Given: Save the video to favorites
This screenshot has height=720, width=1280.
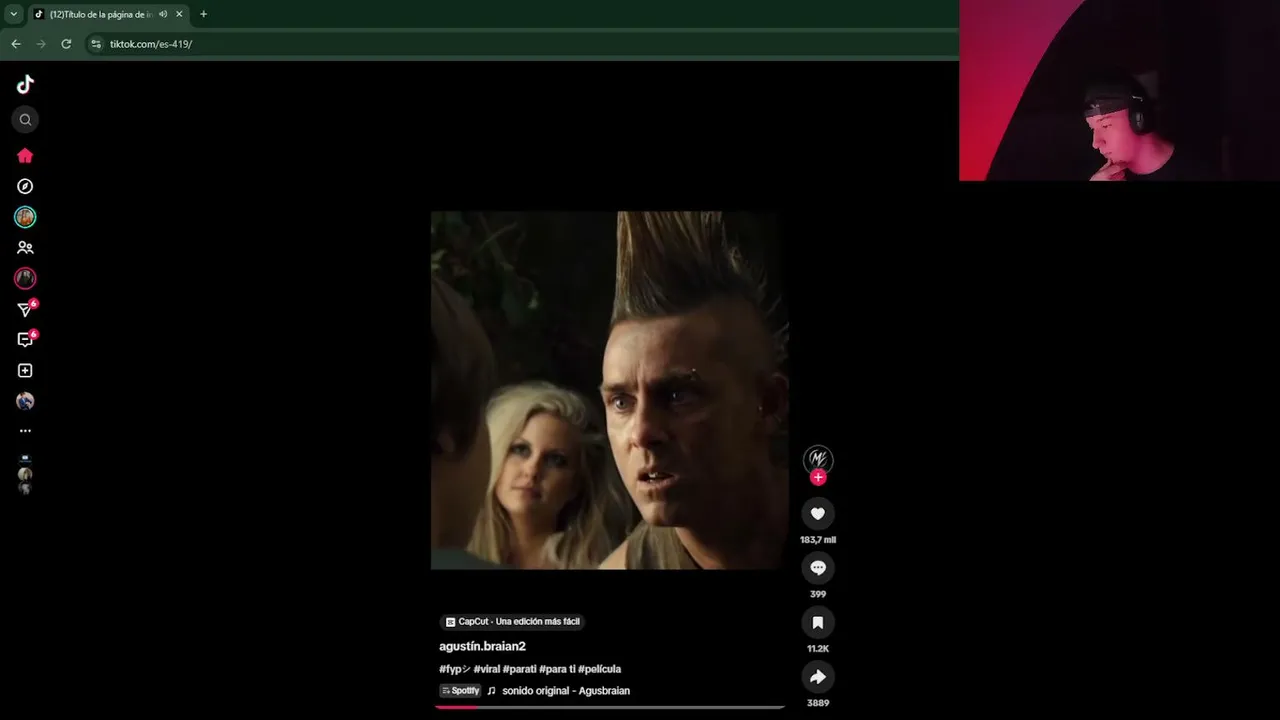Looking at the screenshot, I should coord(817,622).
